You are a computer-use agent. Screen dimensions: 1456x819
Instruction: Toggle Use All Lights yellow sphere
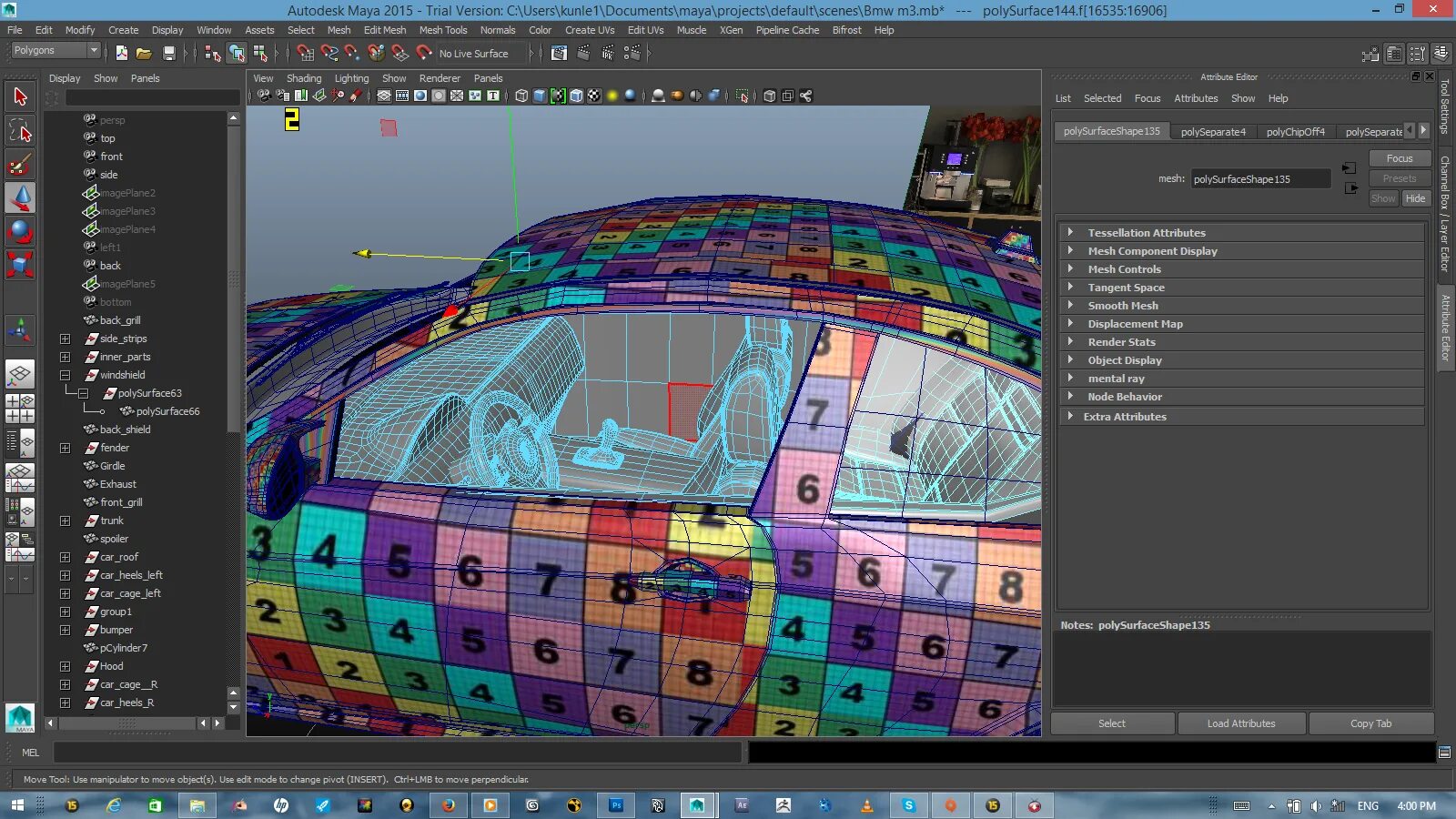(612, 96)
